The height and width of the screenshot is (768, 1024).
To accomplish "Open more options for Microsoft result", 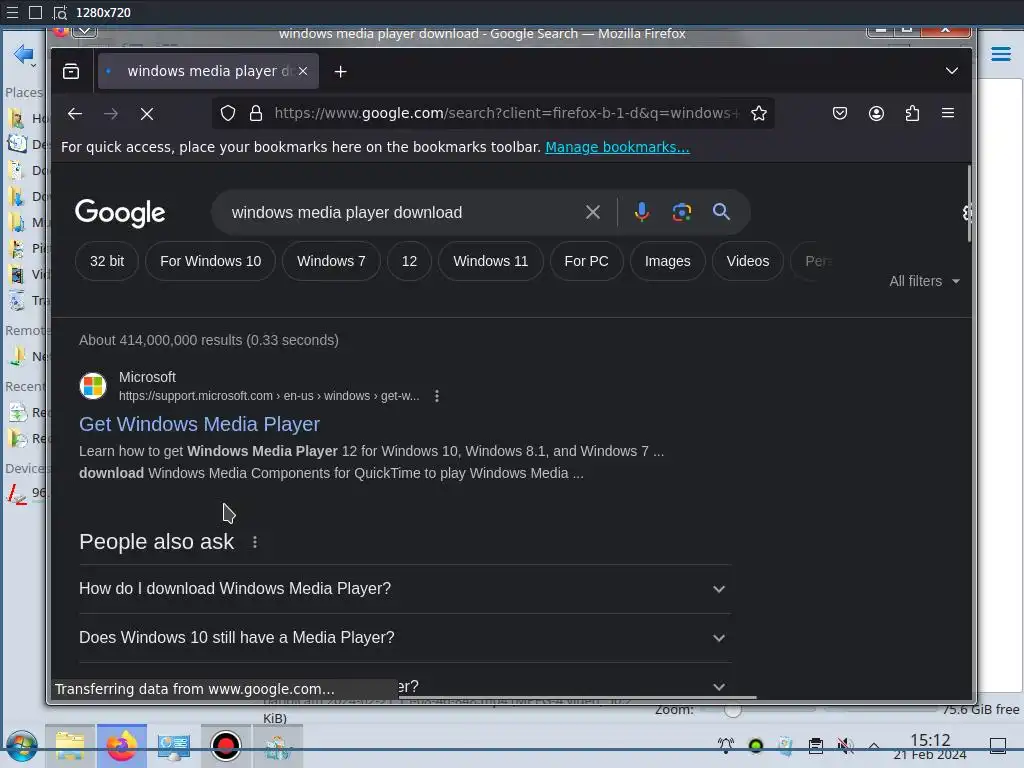I will (x=437, y=396).
